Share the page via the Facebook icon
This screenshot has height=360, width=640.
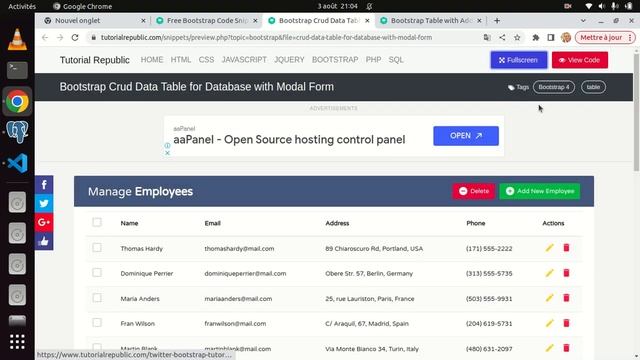click(44, 185)
